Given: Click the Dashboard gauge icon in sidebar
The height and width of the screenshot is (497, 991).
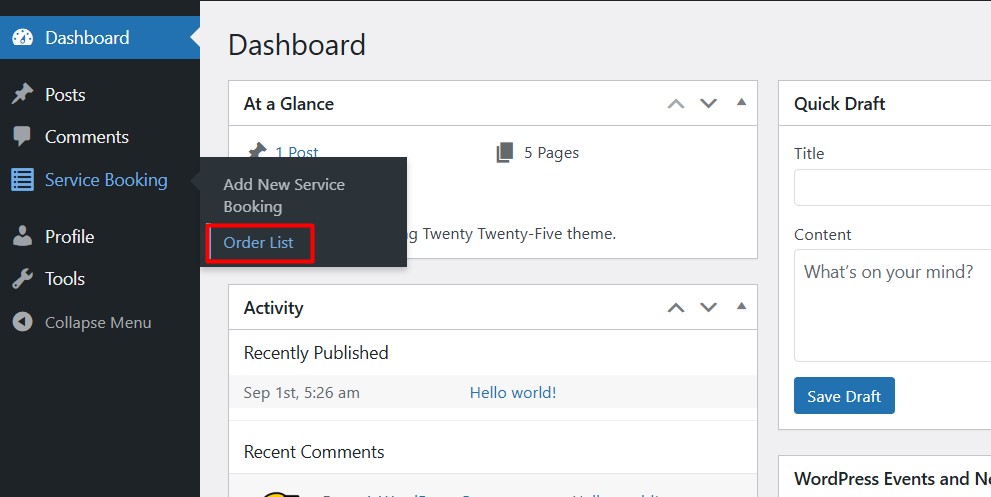Looking at the screenshot, I should tap(22, 38).
